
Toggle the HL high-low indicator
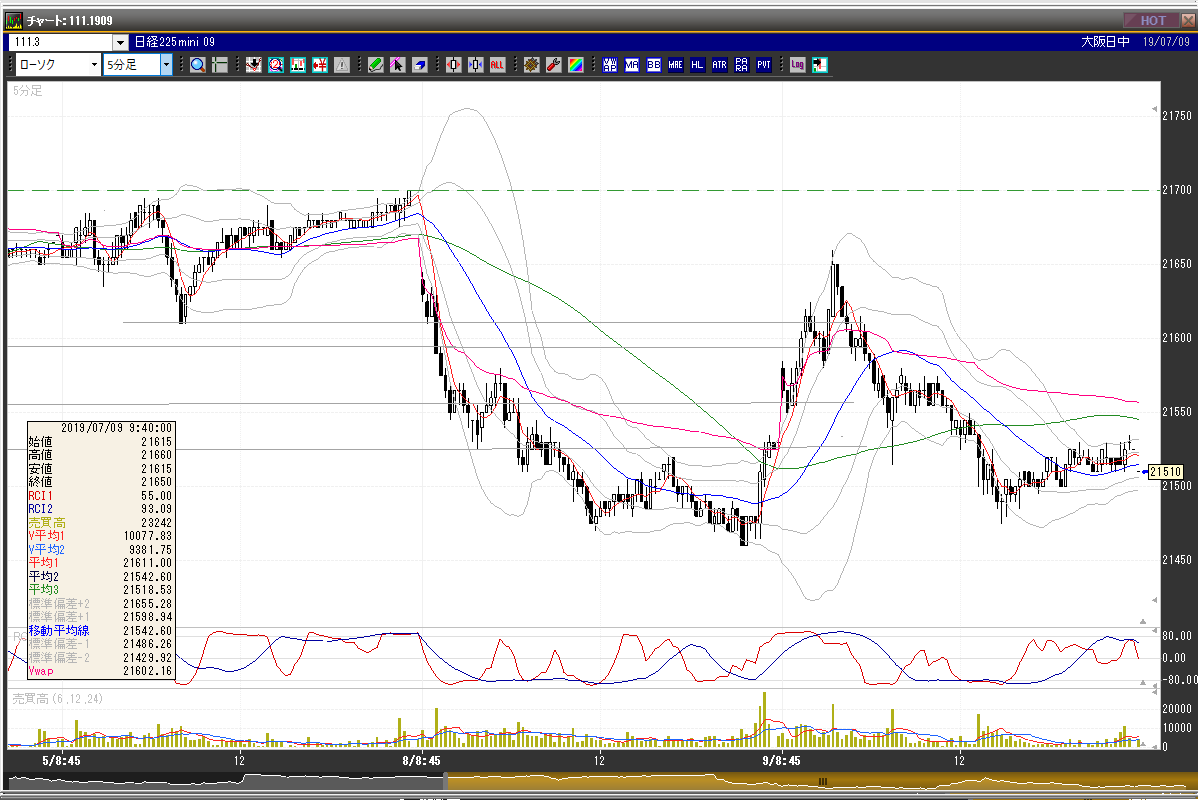click(698, 65)
